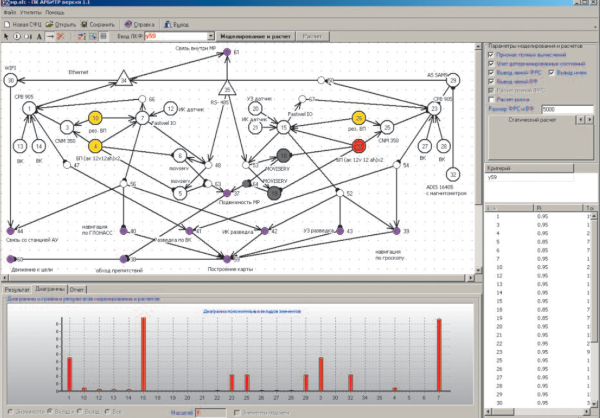This screenshot has width=600, height=418.
Task: Select the arrow pointer tool
Action: [6, 36]
